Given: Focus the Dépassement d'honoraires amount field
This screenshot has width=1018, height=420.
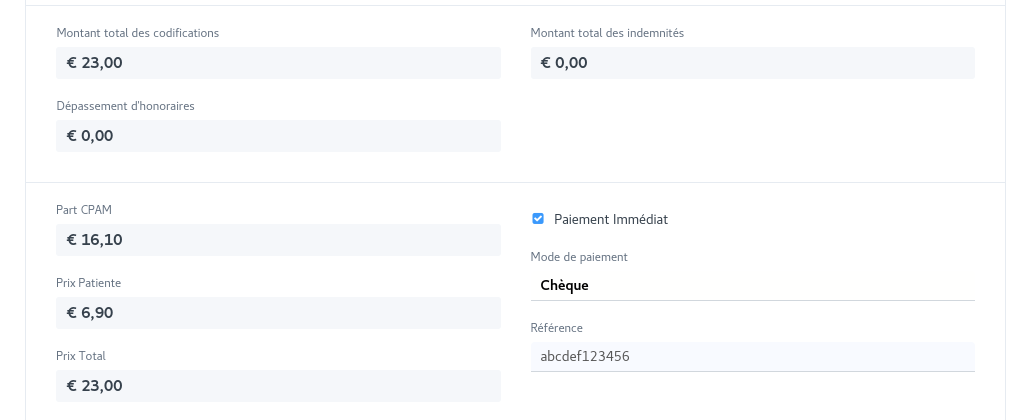Looking at the screenshot, I should 278,136.
